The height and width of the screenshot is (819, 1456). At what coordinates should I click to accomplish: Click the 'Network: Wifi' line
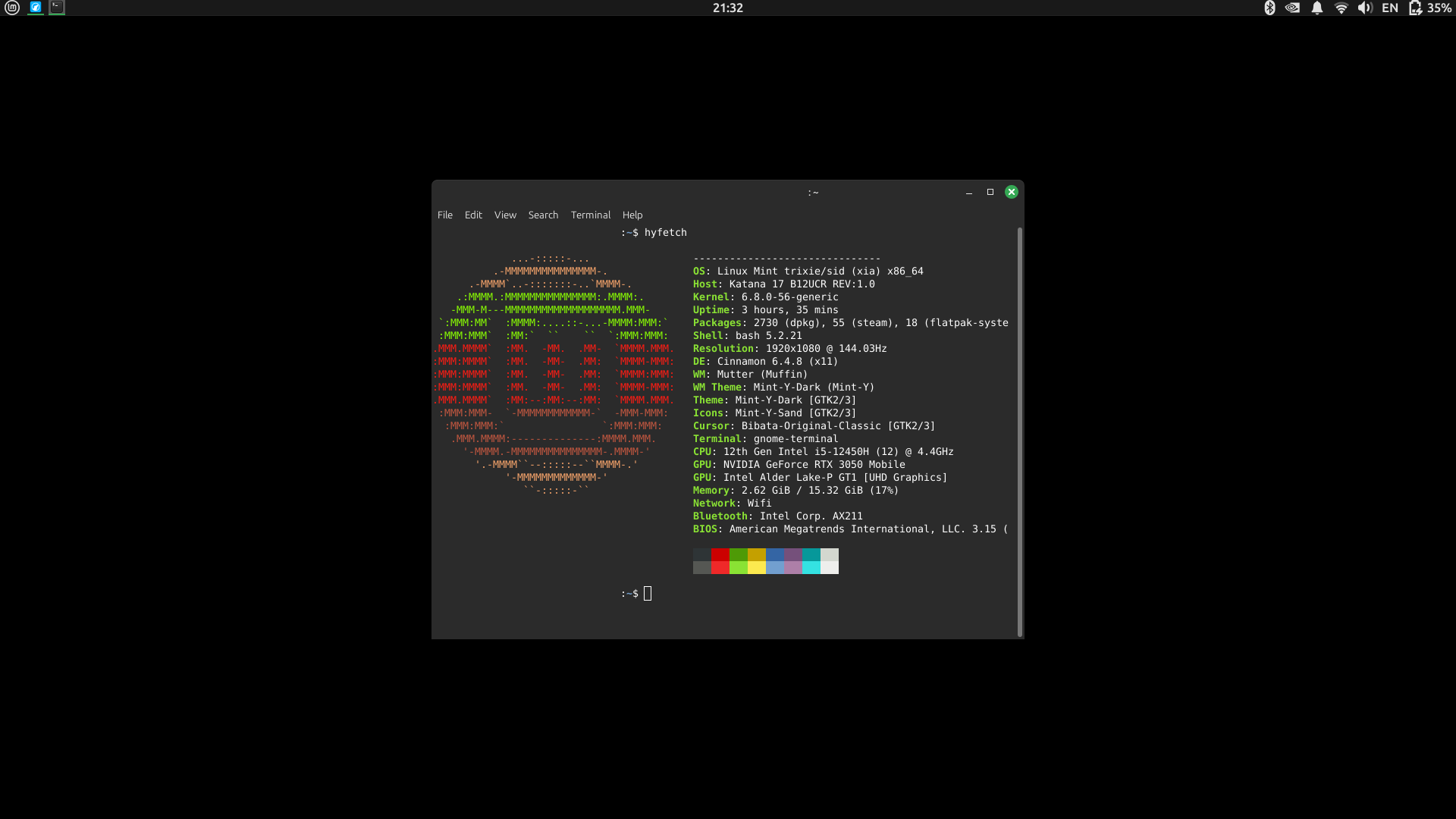coord(733,504)
